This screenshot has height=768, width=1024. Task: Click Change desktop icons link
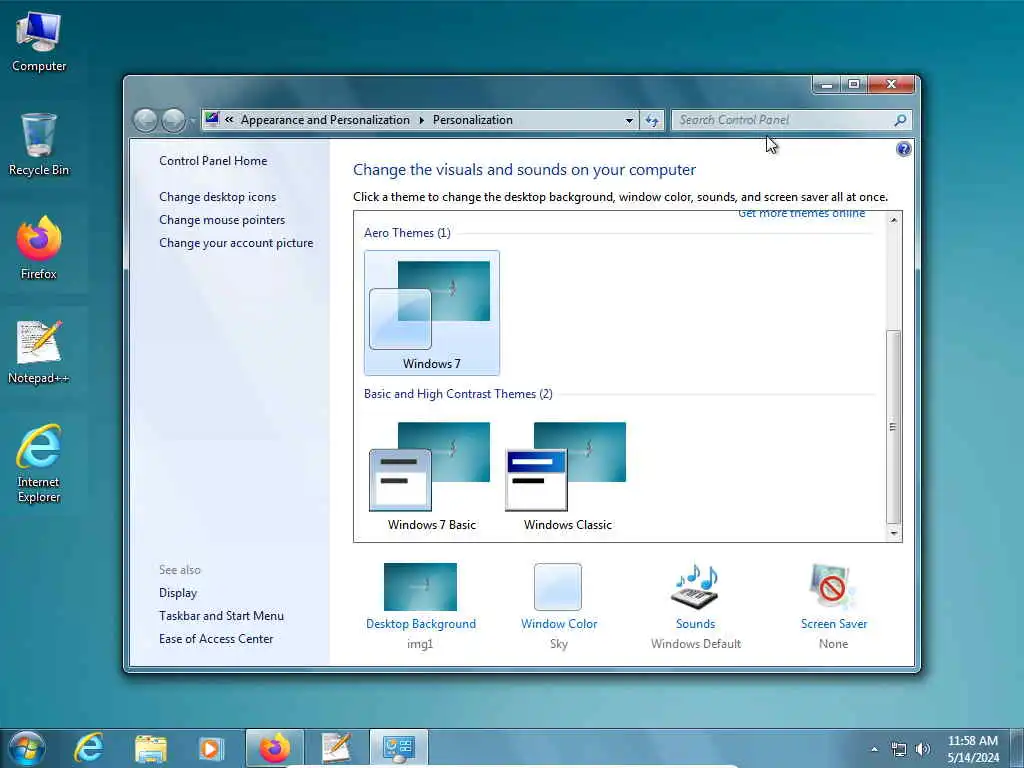(217, 197)
